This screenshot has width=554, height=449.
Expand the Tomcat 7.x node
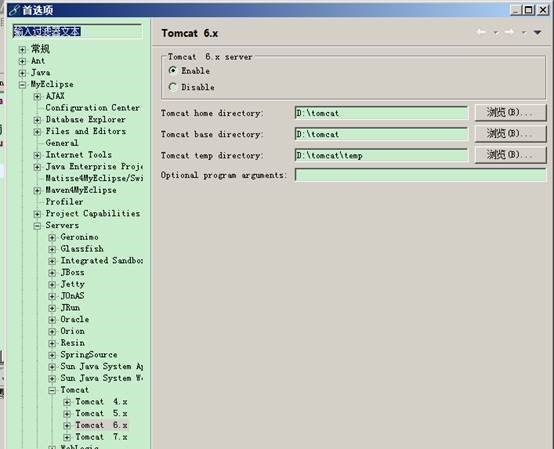(x=67, y=437)
